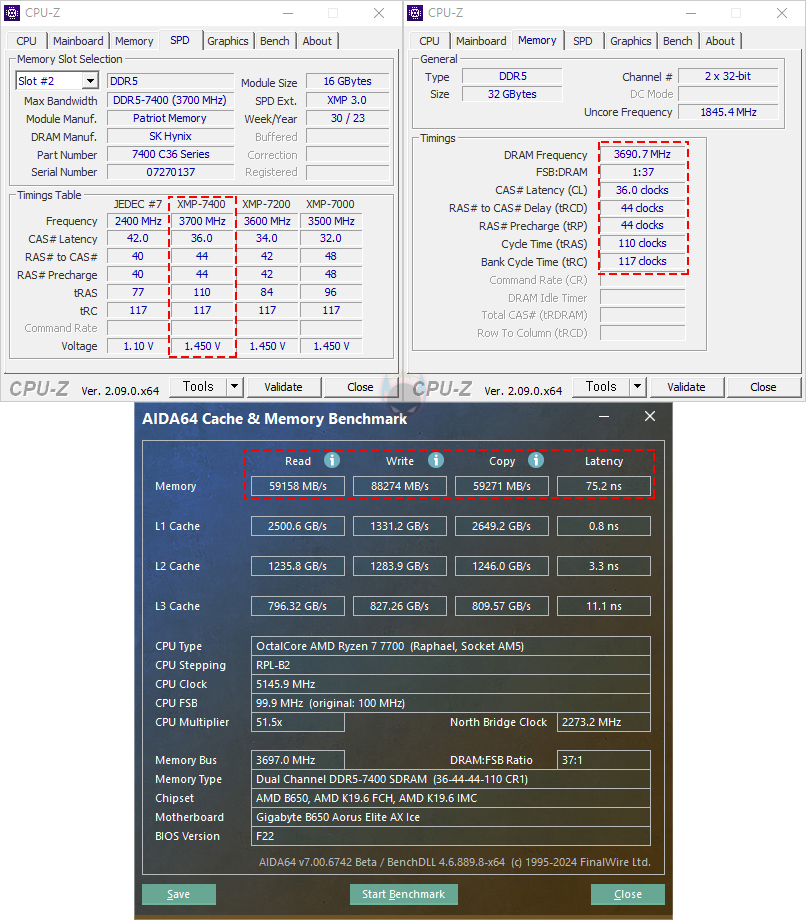This screenshot has height=920, width=806.
Task: Open Bench tab in right CPU-Z
Action: pos(678,41)
